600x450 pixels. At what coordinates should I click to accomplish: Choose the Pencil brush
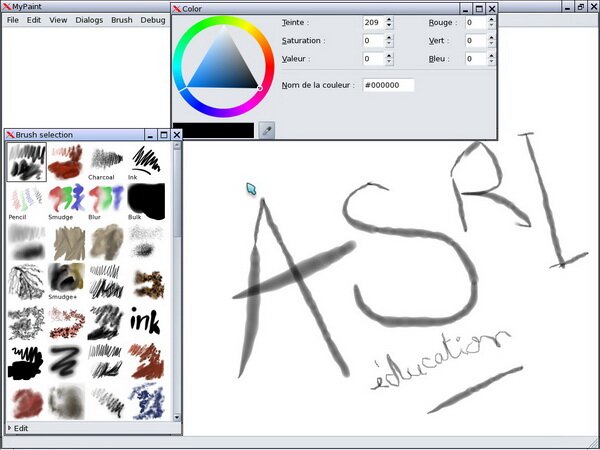[x=26, y=201]
